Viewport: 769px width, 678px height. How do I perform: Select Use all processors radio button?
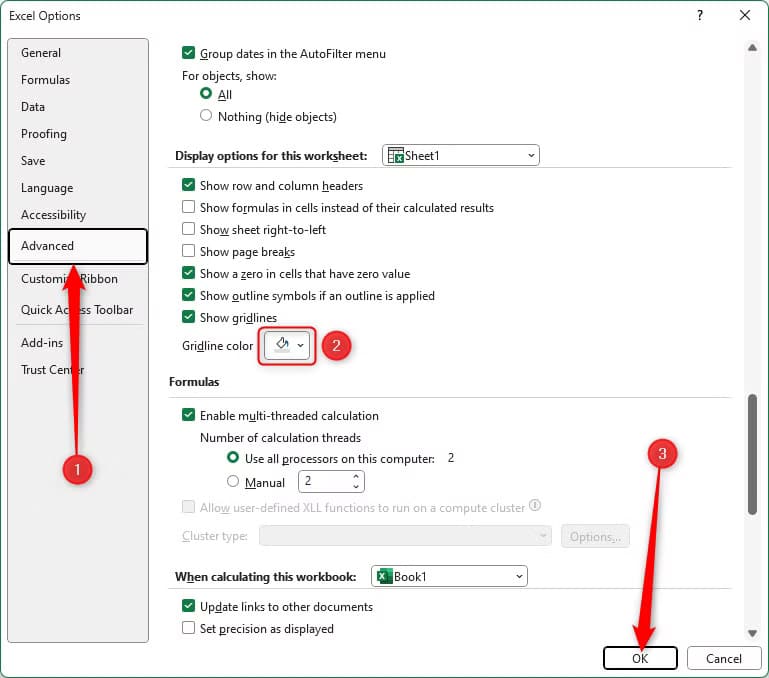pyautogui.click(x=233, y=458)
